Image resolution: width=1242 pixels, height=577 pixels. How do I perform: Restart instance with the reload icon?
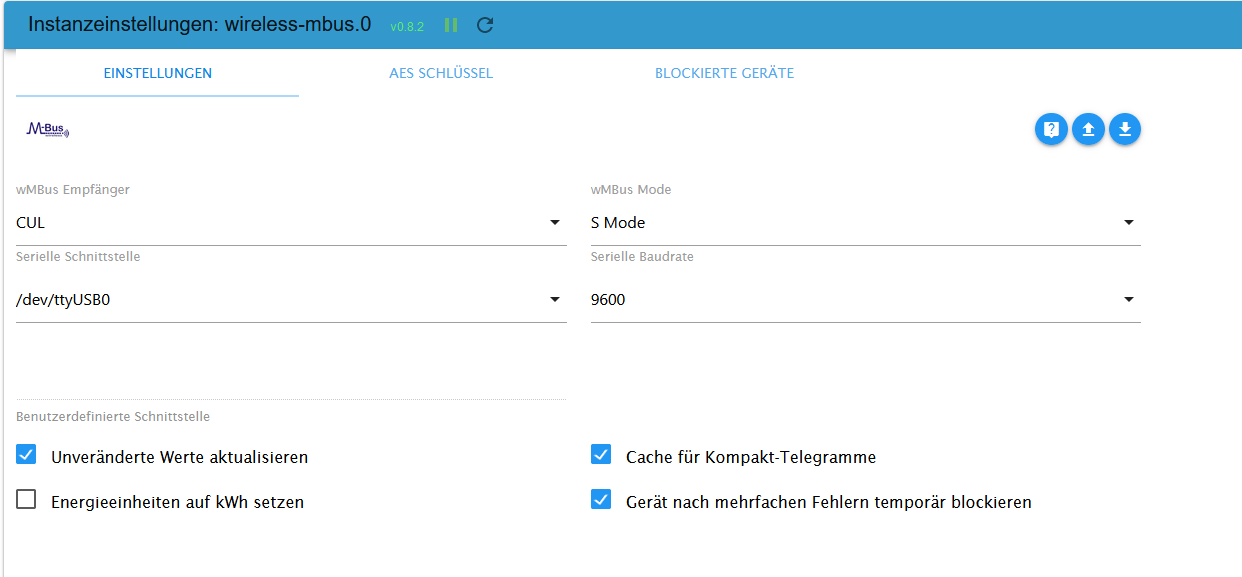point(485,25)
